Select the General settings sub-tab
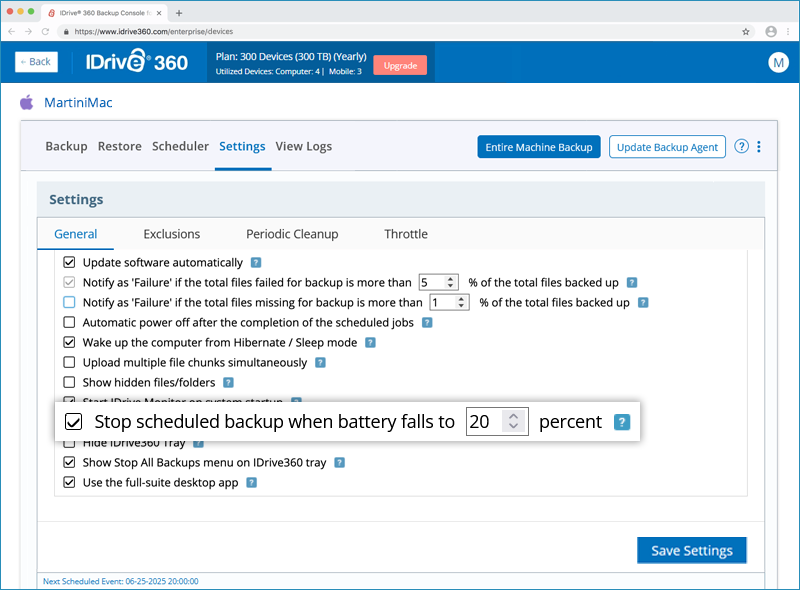The width and height of the screenshot is (800, 590). [76, 234]
